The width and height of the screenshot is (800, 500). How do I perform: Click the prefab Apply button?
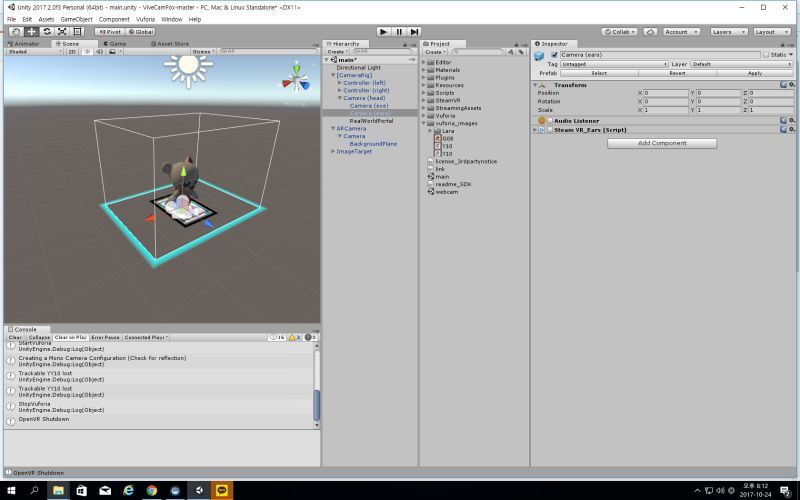click(755, 73)
